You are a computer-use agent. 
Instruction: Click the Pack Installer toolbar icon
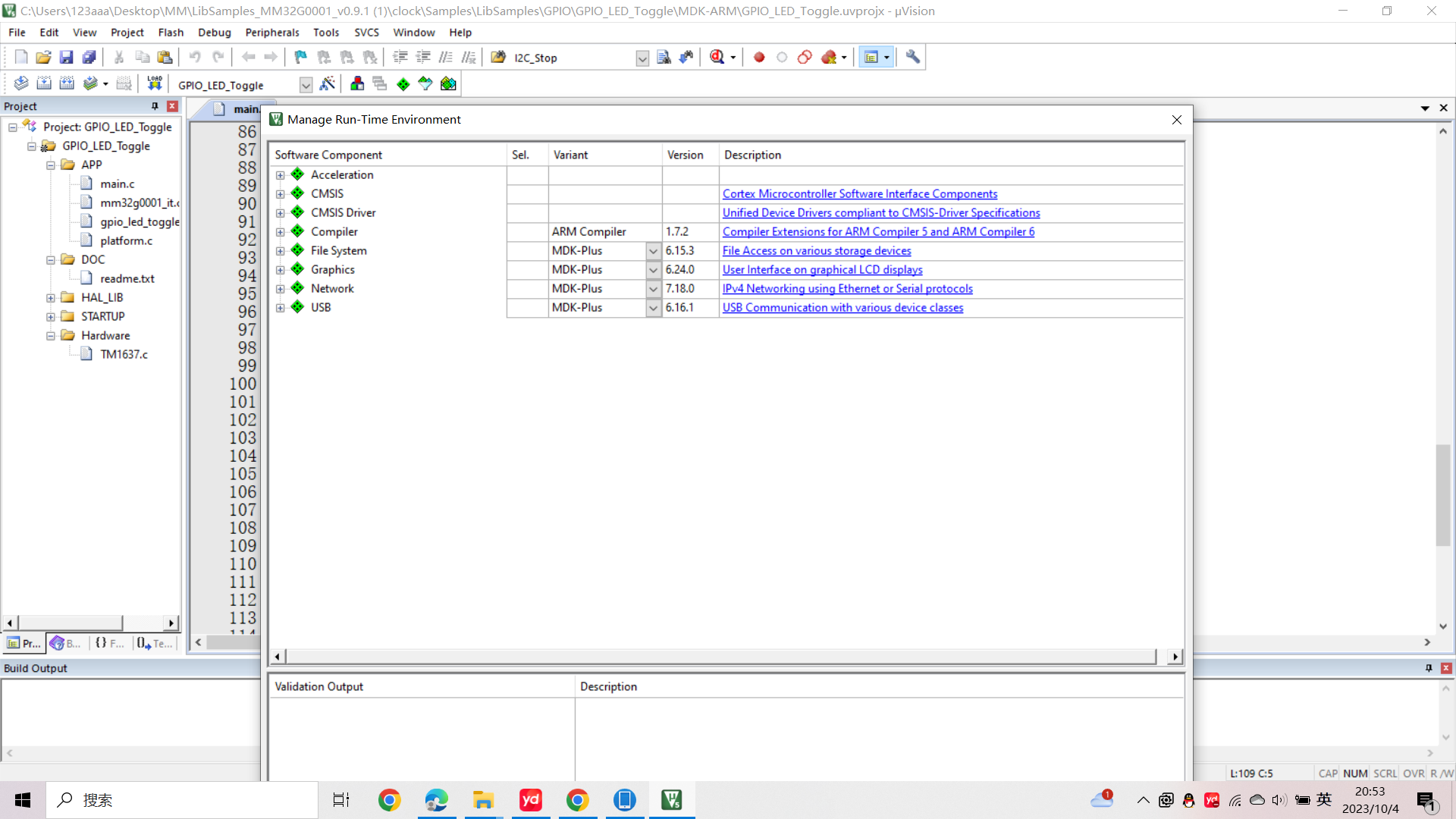click(x=448, y=83)
